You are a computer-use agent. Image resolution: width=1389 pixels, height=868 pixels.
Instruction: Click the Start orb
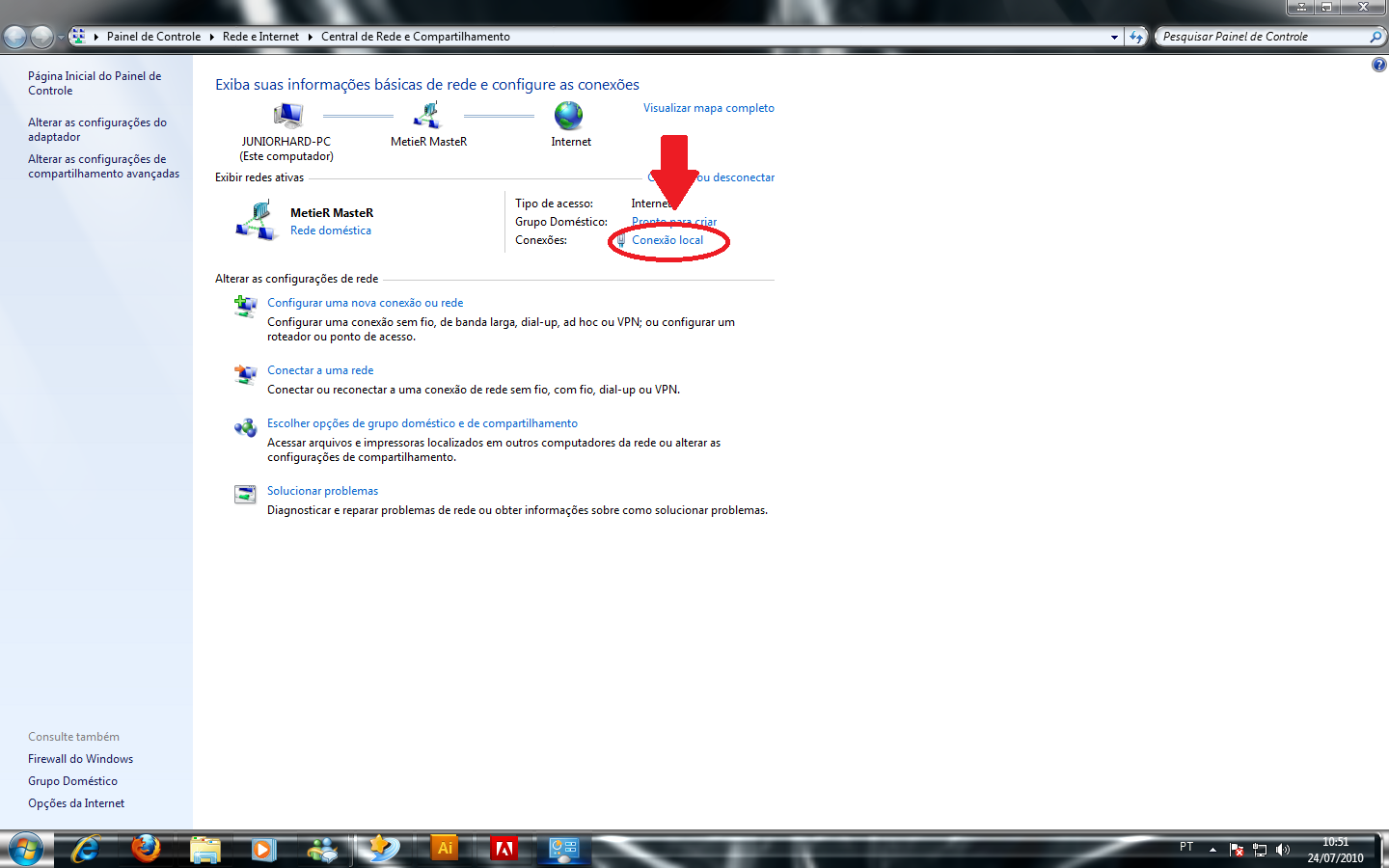point(24,849)
